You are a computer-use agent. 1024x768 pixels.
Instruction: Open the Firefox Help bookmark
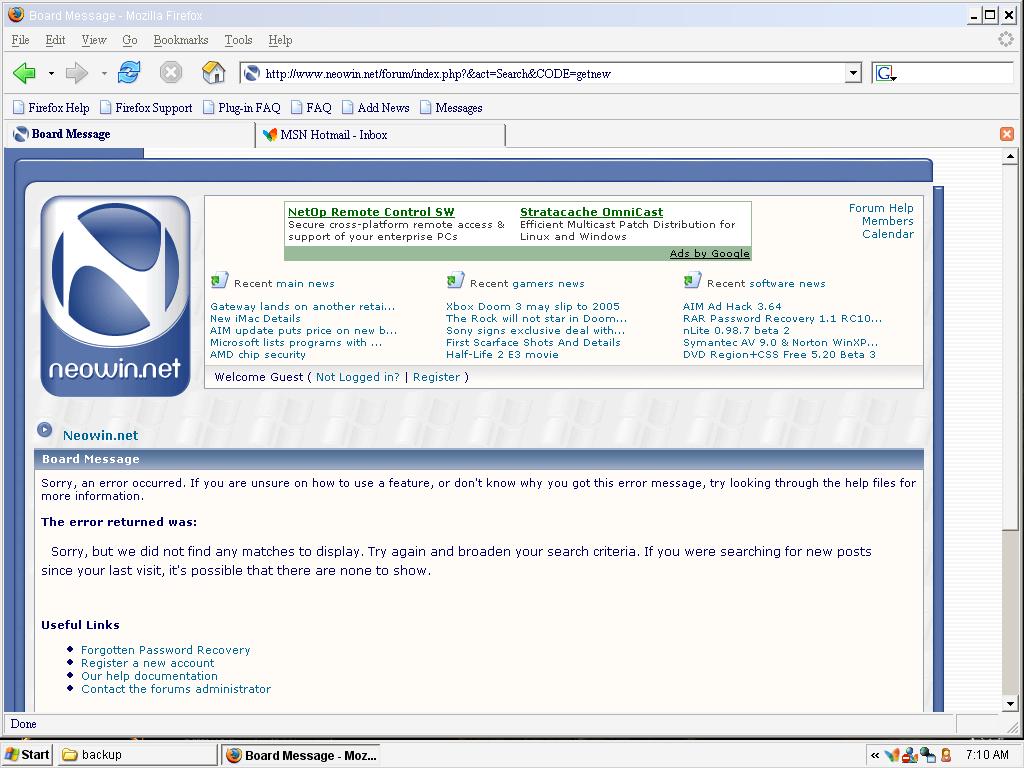pyautogui.click(x=51, y=108)
